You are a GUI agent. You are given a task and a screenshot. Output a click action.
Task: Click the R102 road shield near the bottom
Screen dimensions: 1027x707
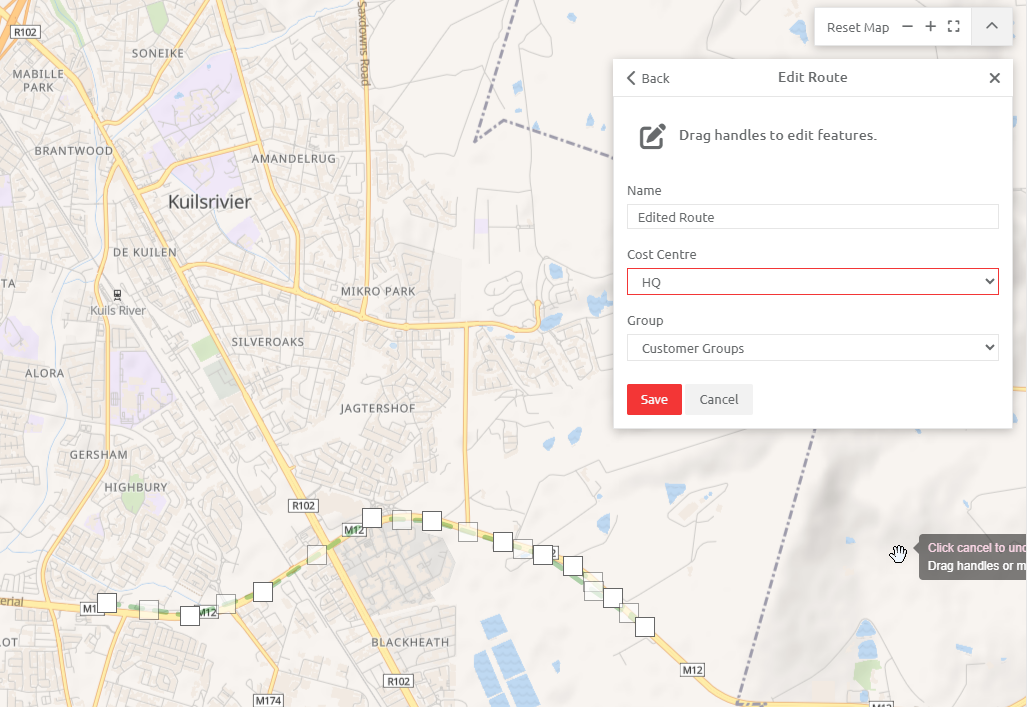pos(397,680)
